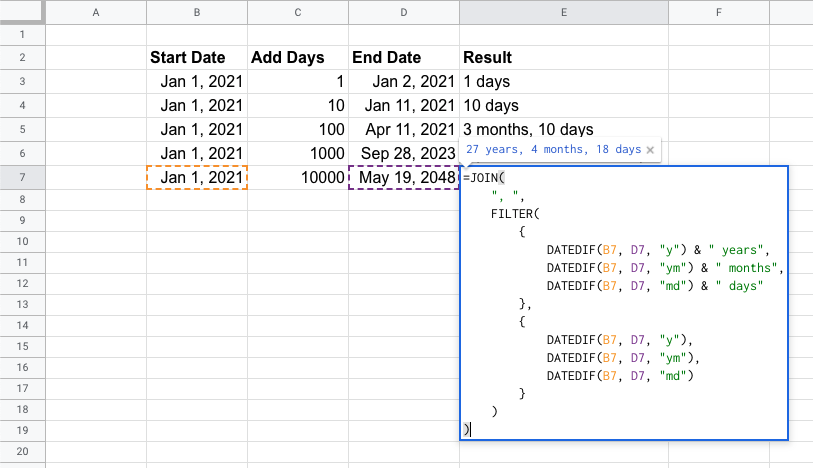The width and height of the screenshot is (813, 468).
Task: Select column D header
Action: [x=403, y=12]
